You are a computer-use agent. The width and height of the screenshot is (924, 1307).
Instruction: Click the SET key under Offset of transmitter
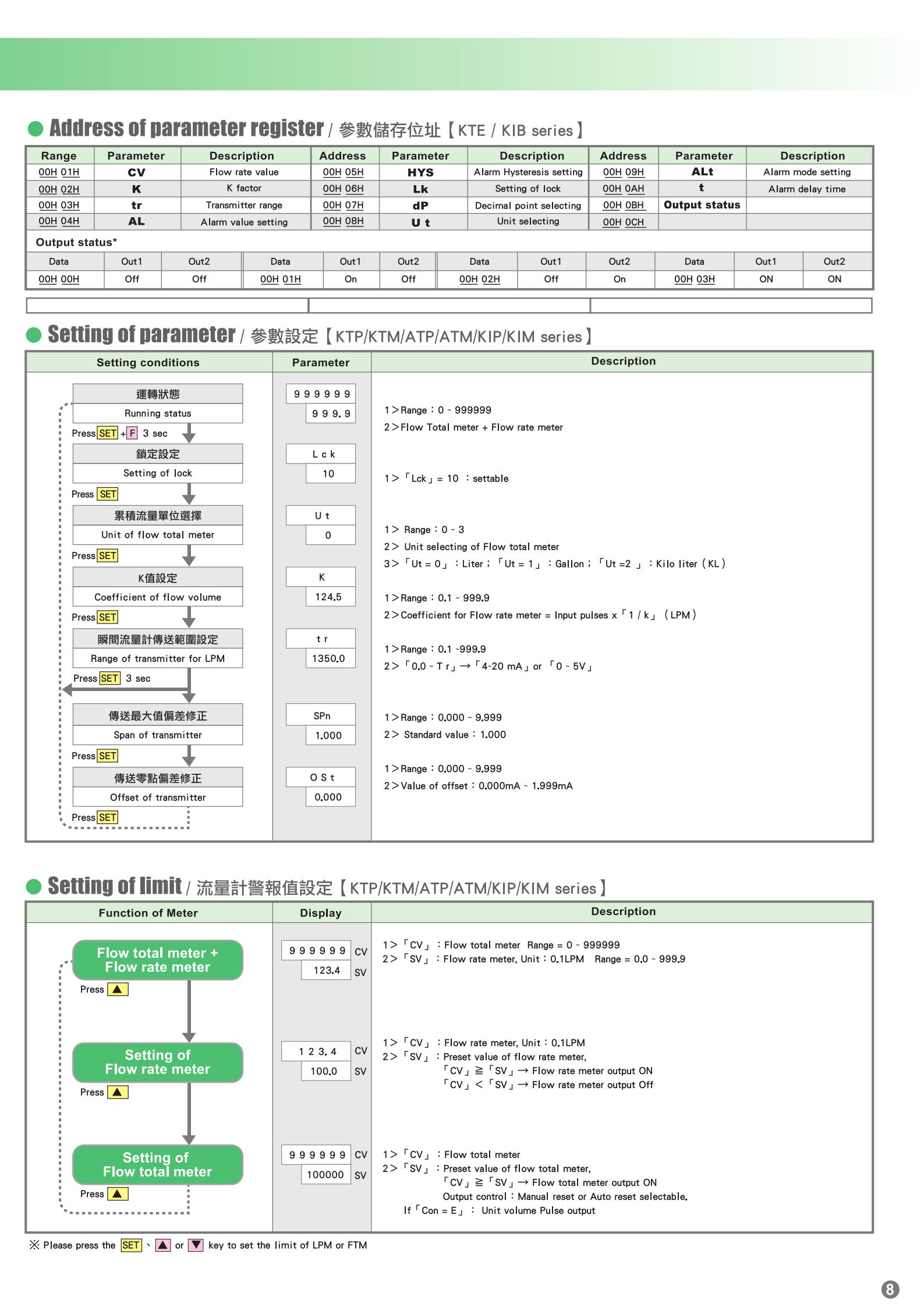[108, 817]
